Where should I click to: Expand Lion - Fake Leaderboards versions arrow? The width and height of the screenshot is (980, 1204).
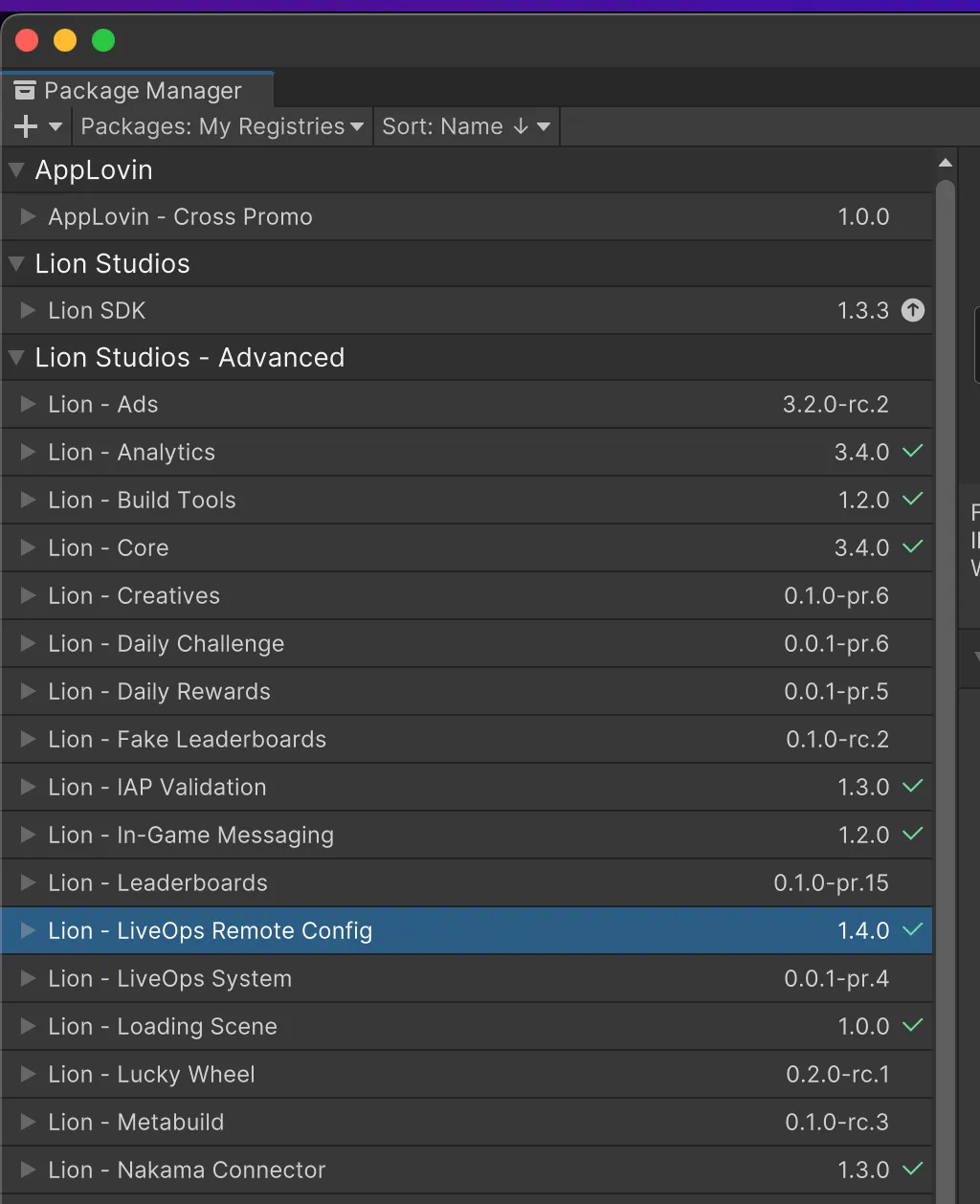click(29, 740)
